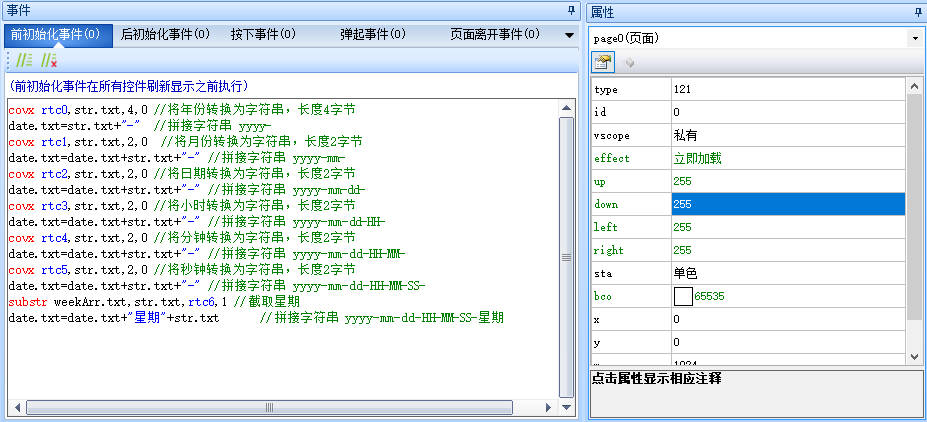Click the bco white color swatch
927x422 pixels.
point(683,296)
